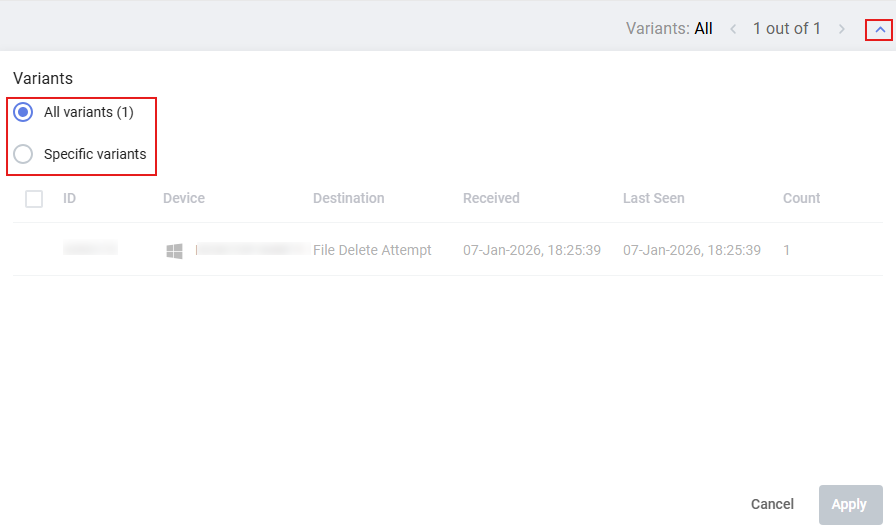Sort by the Destination column header
Screen dimensions: 896x532
[348, 199]
